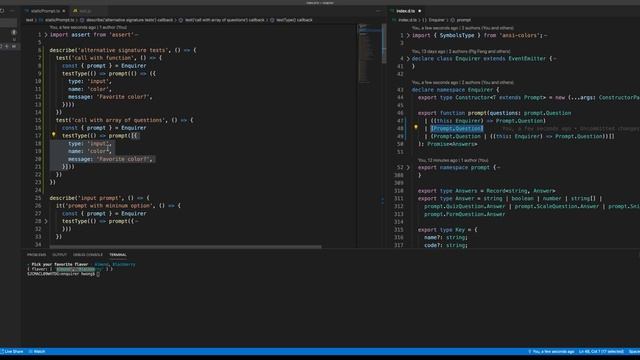Click 'export function prompt(questions' line 46
Viewport: 640px width, 360px height.
[495, 113]
